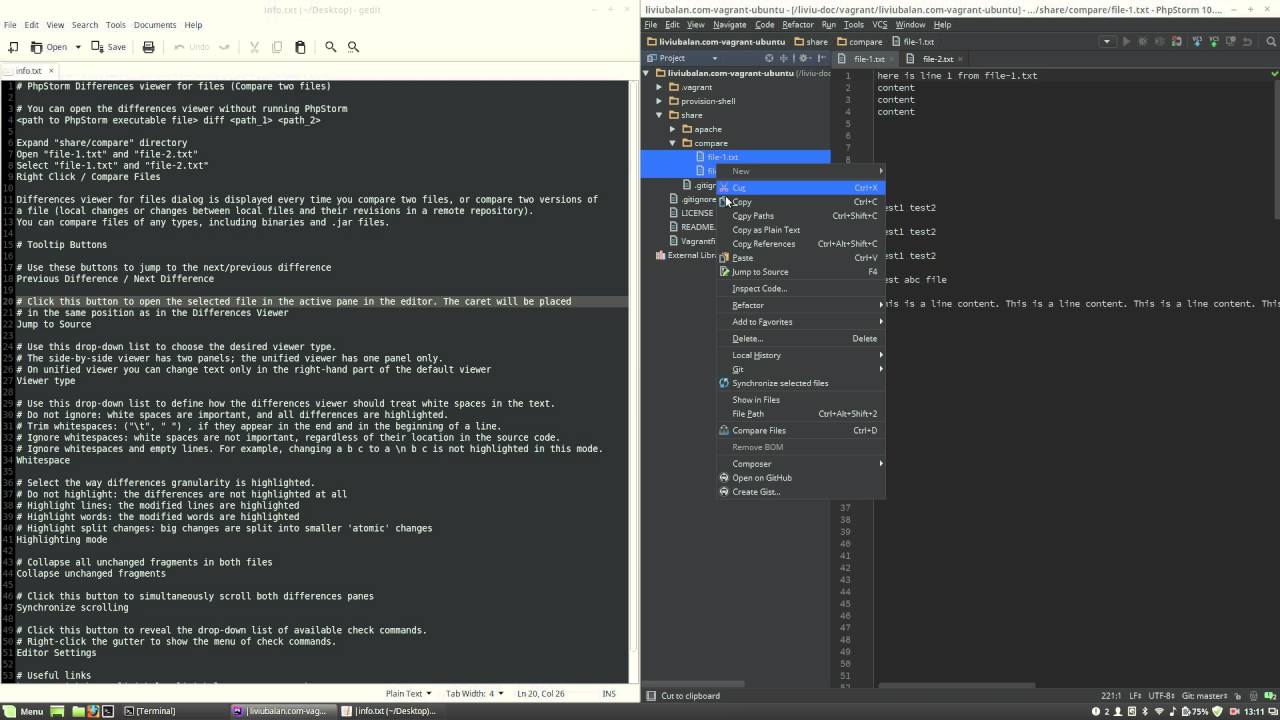Choose Compare Files in context menu
Image resolution: width=1280 pixels, height=720 pixels.
[x=800, y=431]
